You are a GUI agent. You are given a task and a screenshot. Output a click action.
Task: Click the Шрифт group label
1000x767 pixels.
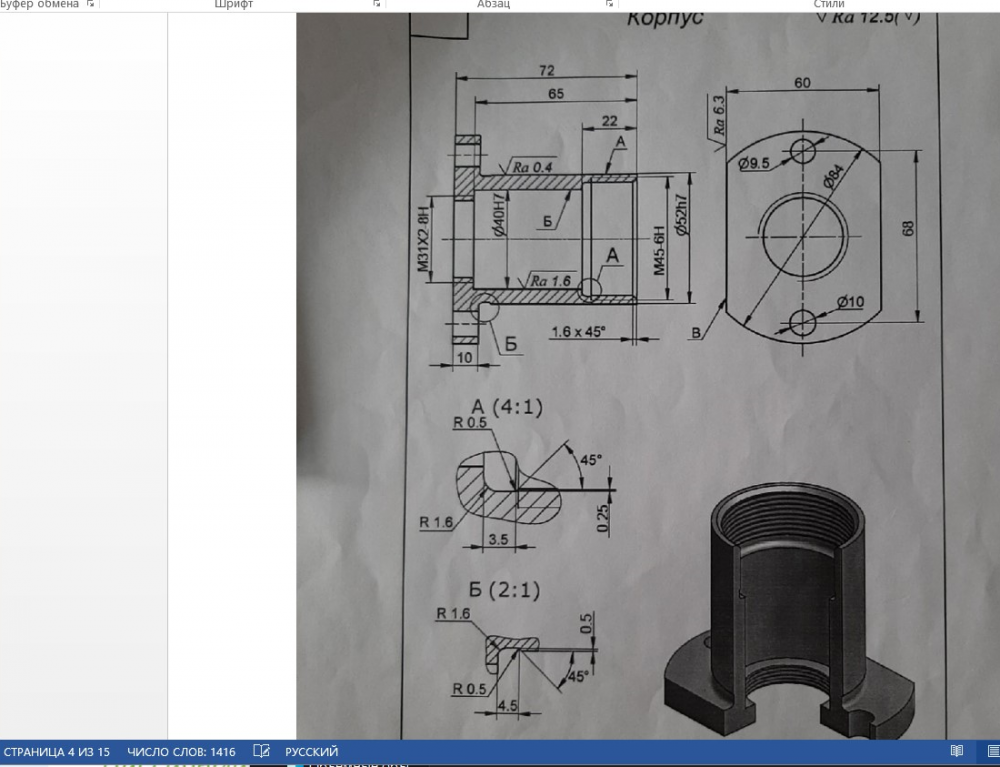(x=233, y=4)
